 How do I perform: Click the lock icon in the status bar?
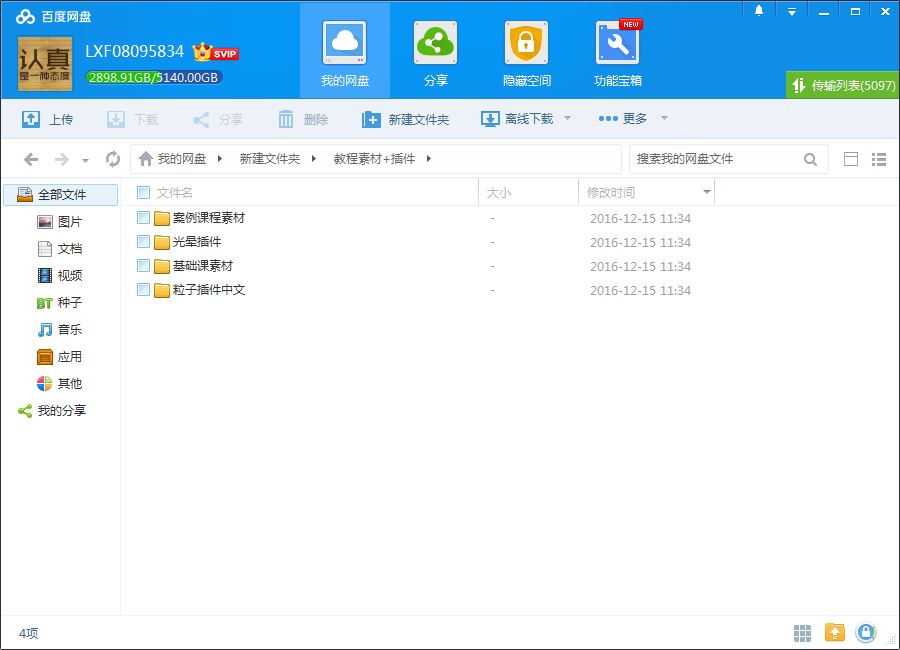tap(866, 633)
